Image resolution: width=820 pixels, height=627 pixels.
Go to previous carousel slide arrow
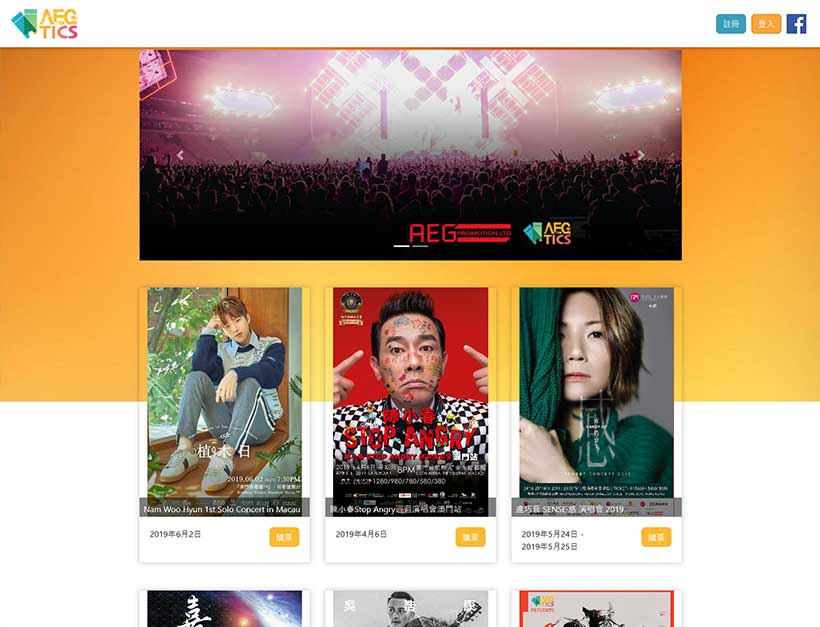[180, 155]
